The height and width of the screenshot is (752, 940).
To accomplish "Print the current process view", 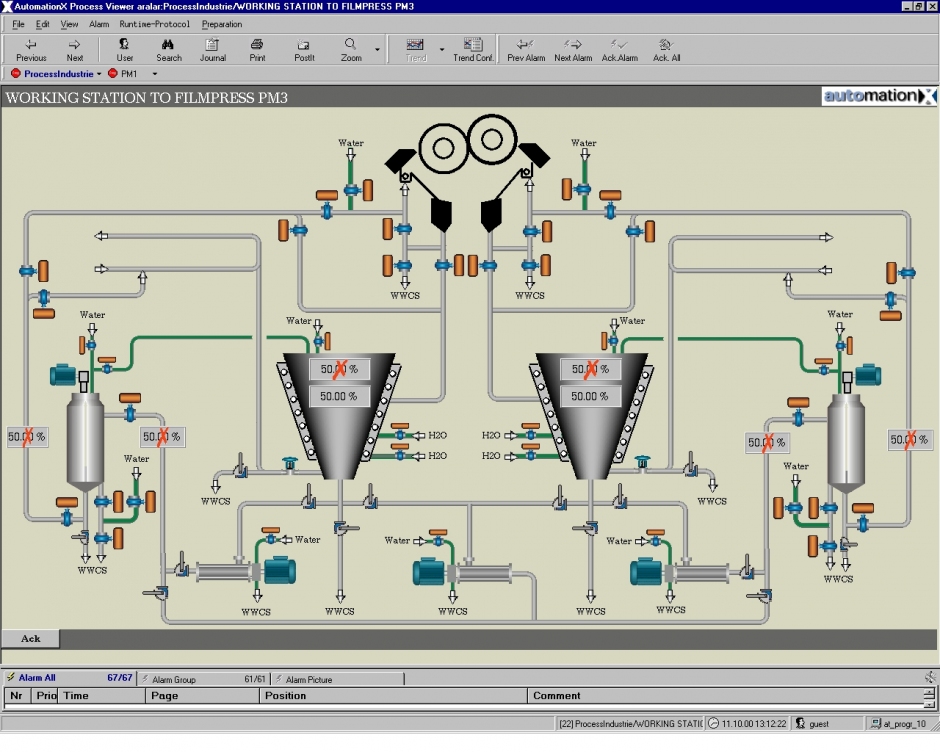I will coord(257,50).
